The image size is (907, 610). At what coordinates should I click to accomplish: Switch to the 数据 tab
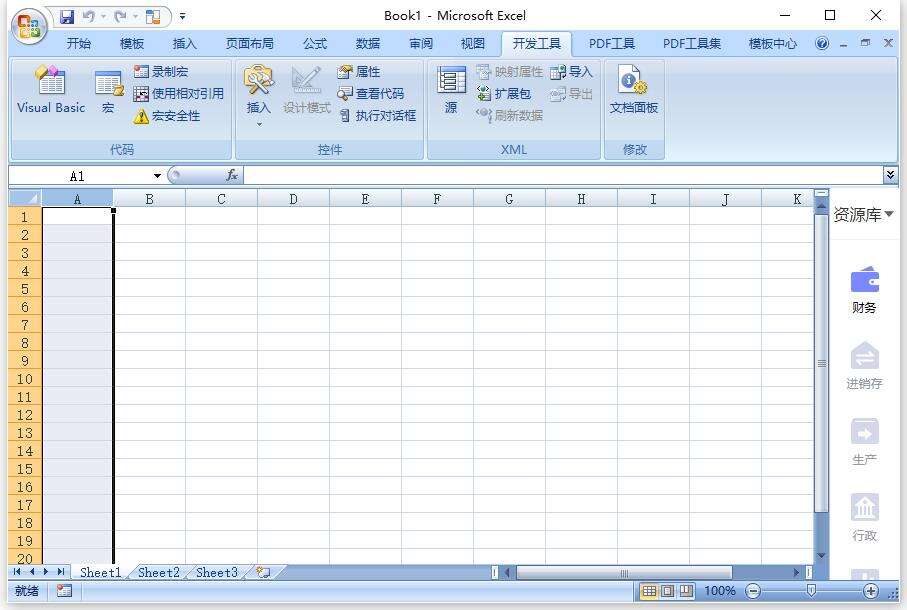368,44
